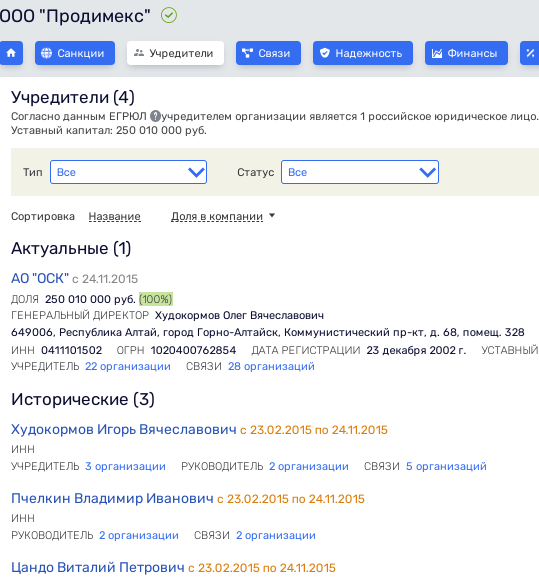Click the ДОЛЯ 250 010 000 руб. value
This screenshot has height=577, width=539.
click(90, 299)
